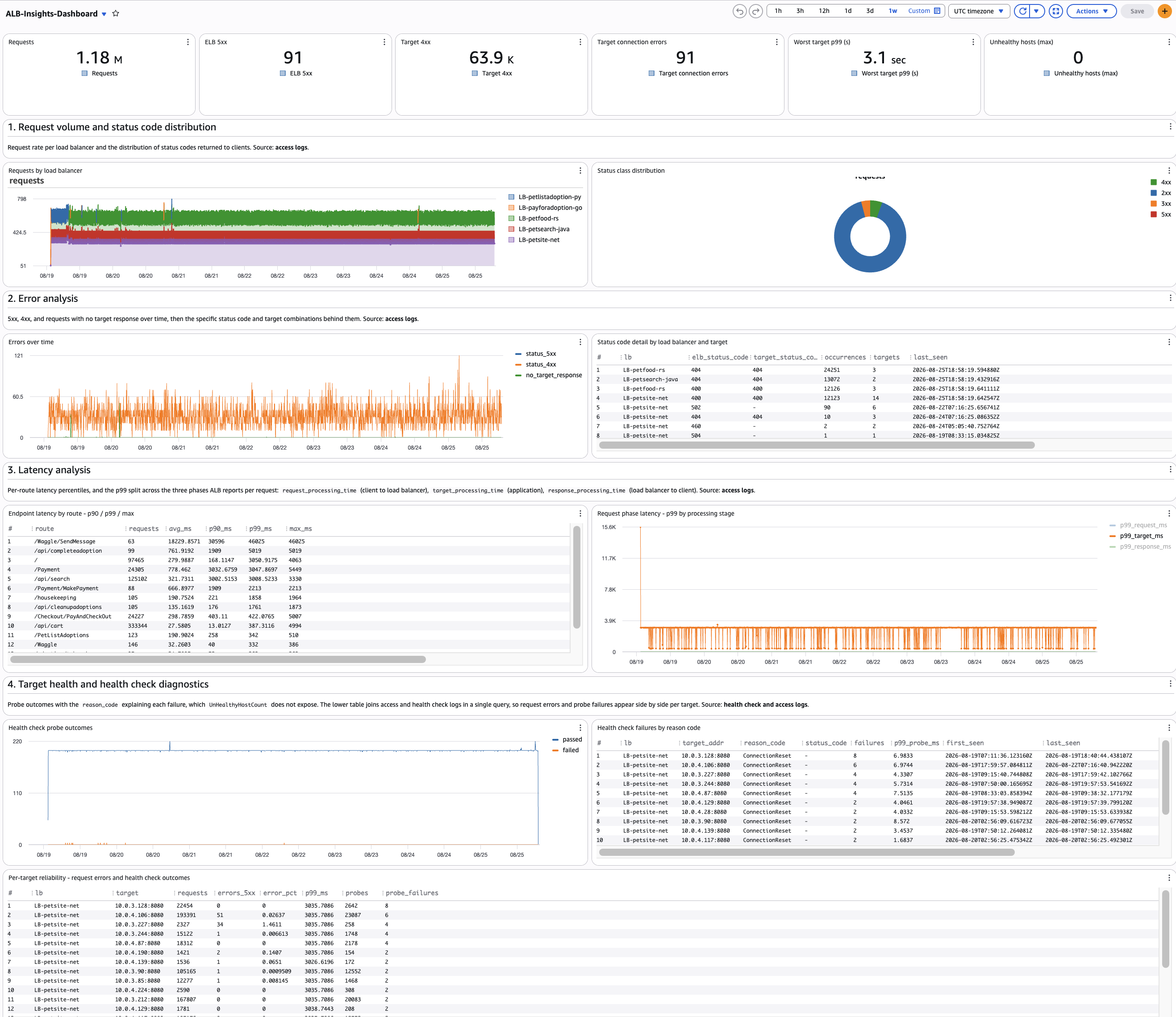Viewport: 1176px width, 1017px height.
Task: Open the Requests widget options menu
Action: (188, 42)
